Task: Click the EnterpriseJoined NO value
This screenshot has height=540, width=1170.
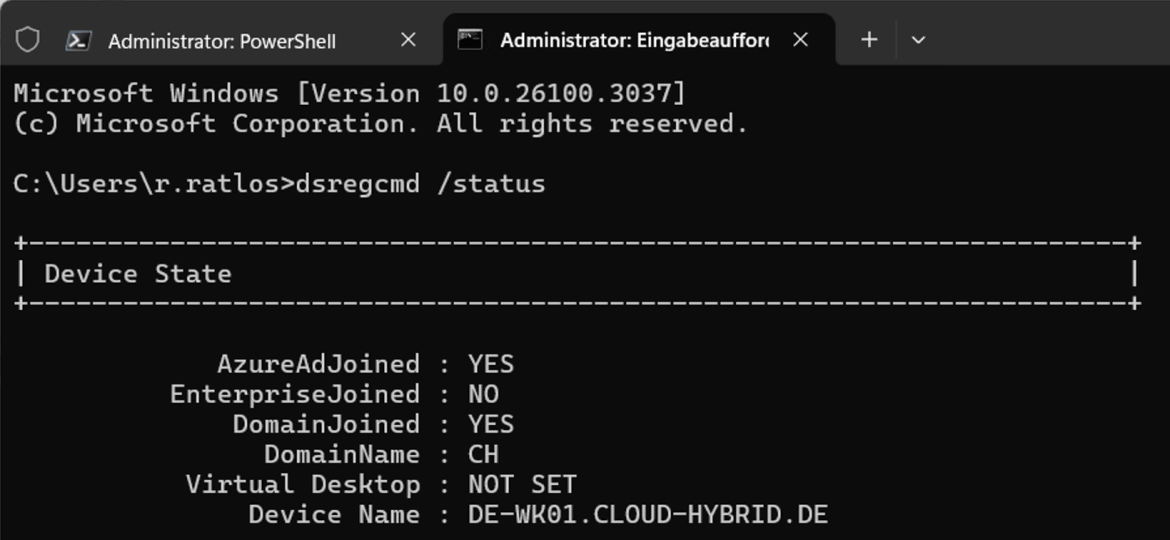Action: click(484, 394)
